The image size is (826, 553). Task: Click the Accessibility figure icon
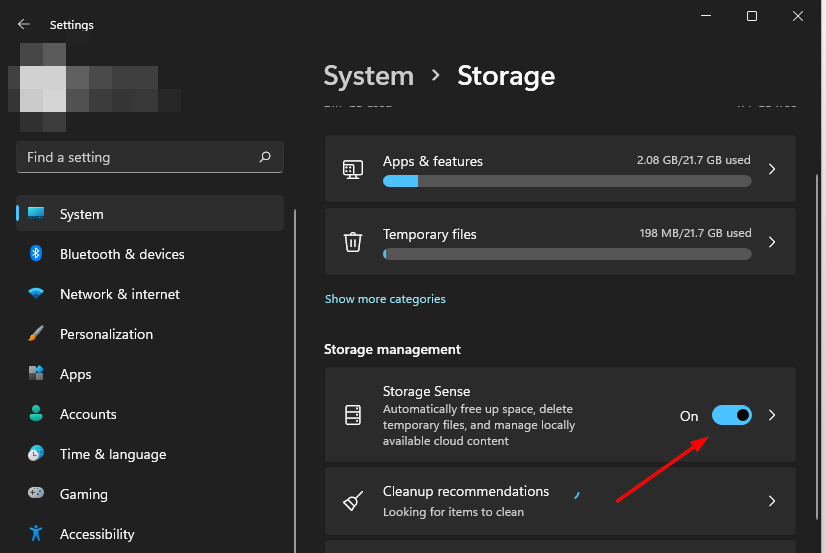point(36,534)
